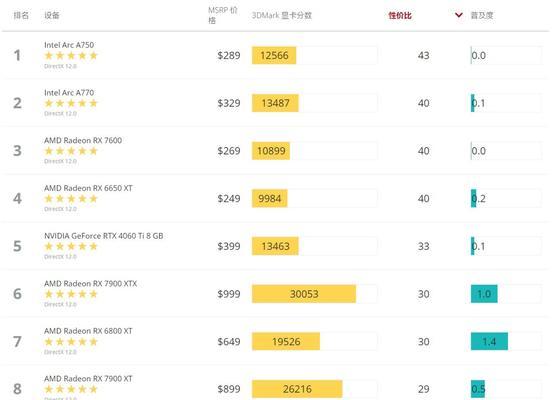The width and height of the screenshot is (552, 400).
Task: Click the 排名 column header
Action: pos(21,15)
